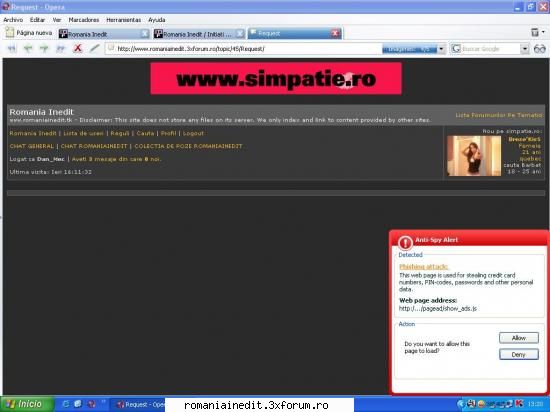Open the Reguli link
Screen dimensions: 550x412
[120, 133]
